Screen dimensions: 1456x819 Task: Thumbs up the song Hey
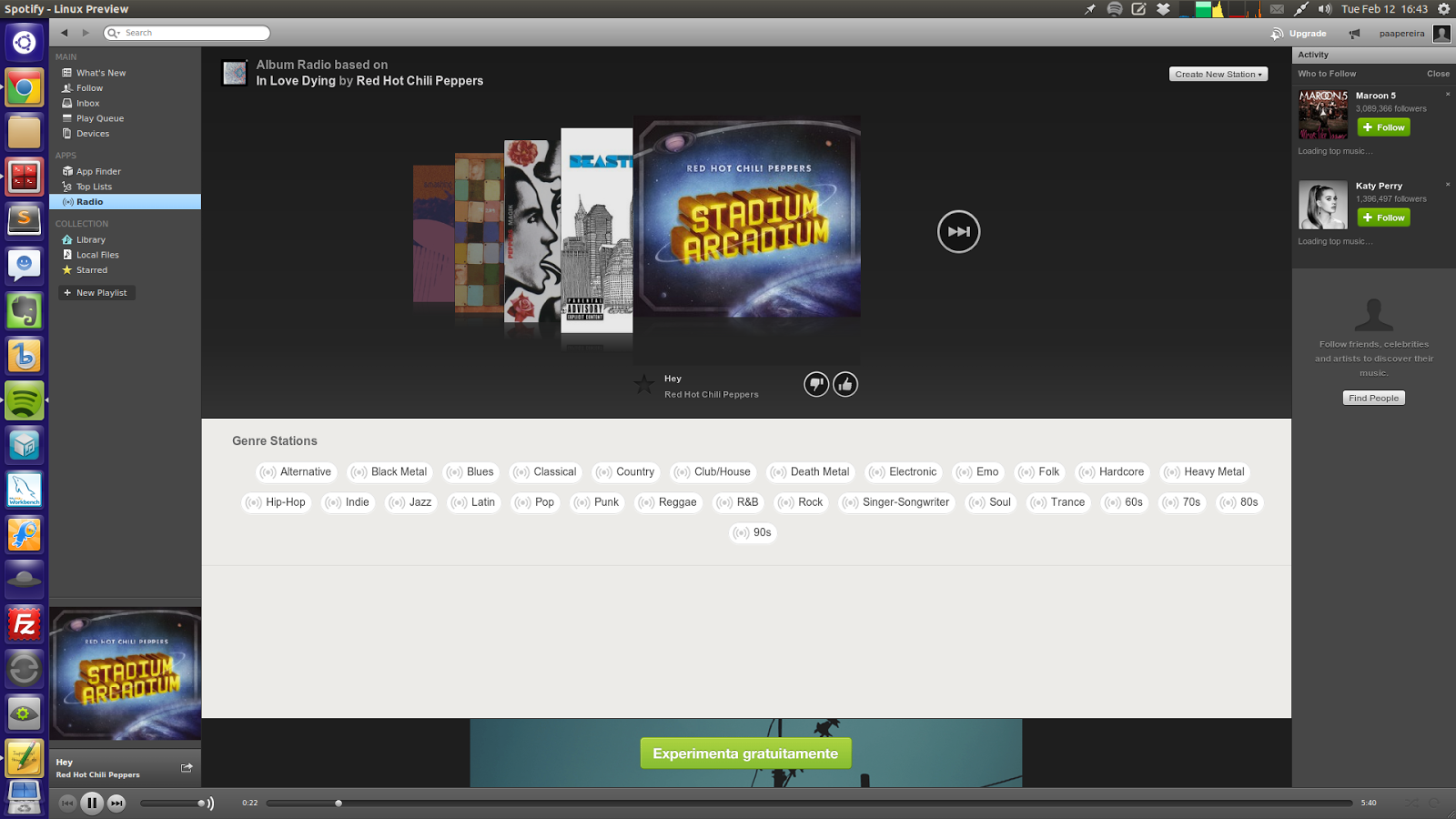point(845,385)
